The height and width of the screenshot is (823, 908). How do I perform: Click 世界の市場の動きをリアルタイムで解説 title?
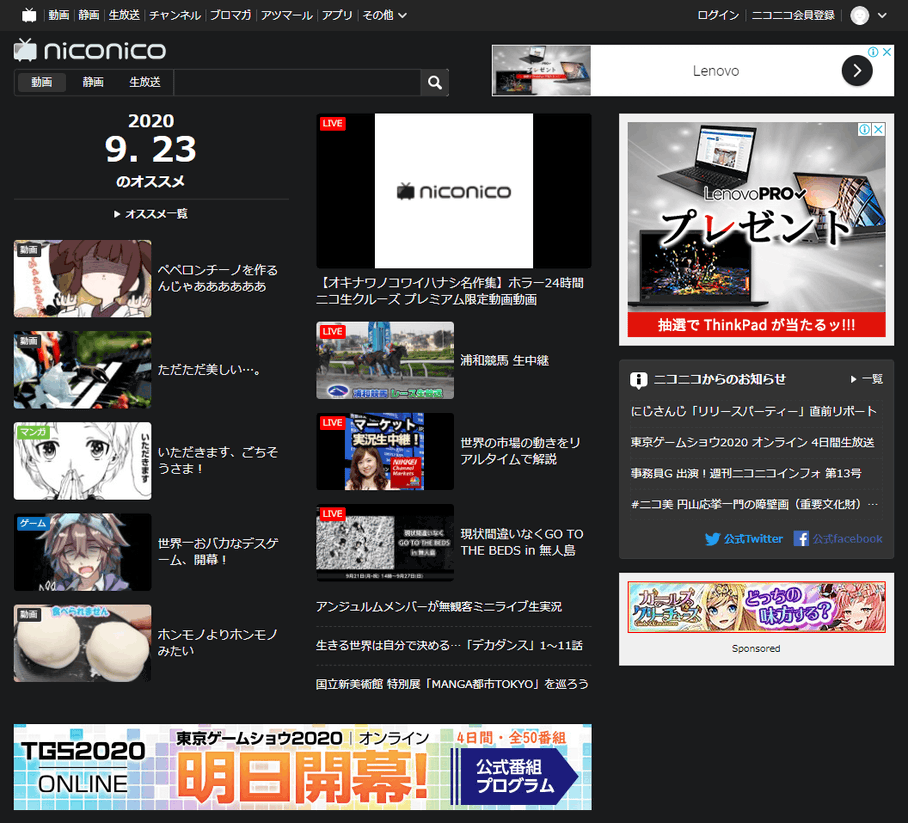521,451
